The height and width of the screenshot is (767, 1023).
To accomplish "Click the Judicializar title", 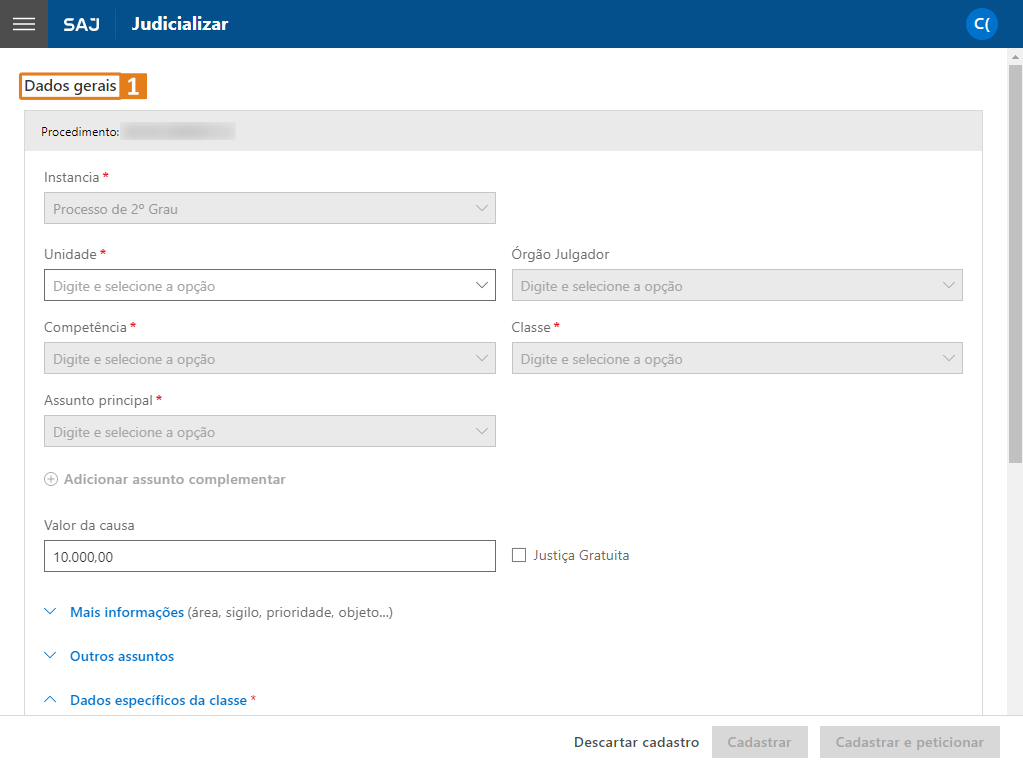I will click(x=180, y=24).
